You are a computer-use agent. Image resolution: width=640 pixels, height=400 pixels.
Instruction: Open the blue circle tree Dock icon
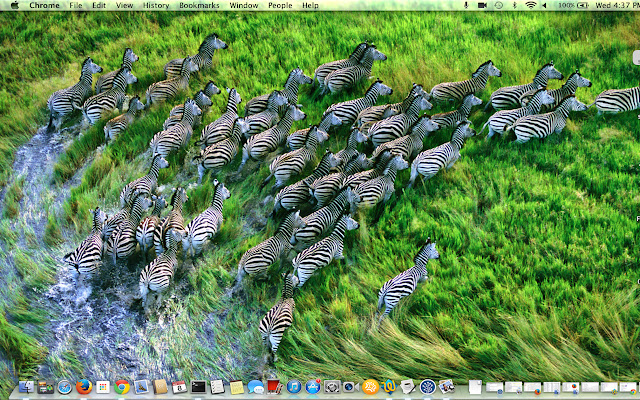coord(428,387)
